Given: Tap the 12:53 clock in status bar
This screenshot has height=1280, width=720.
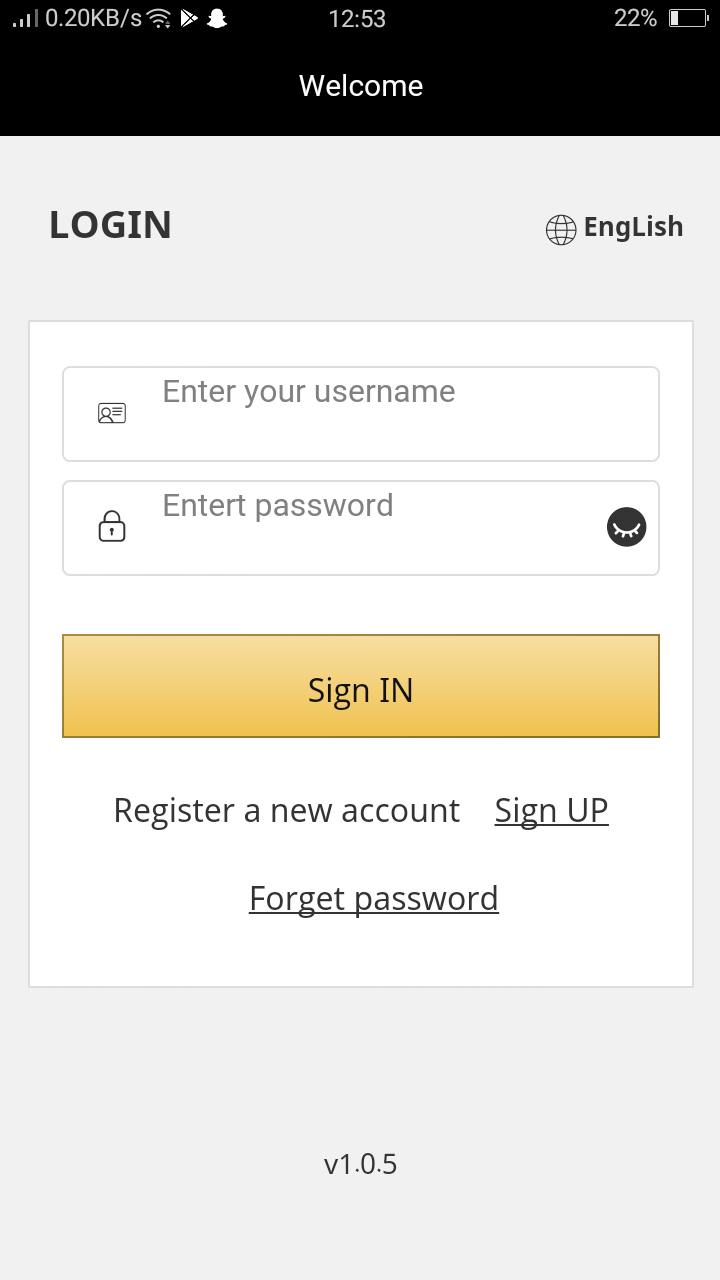Looking at the screenshot, I should [357, 18].
